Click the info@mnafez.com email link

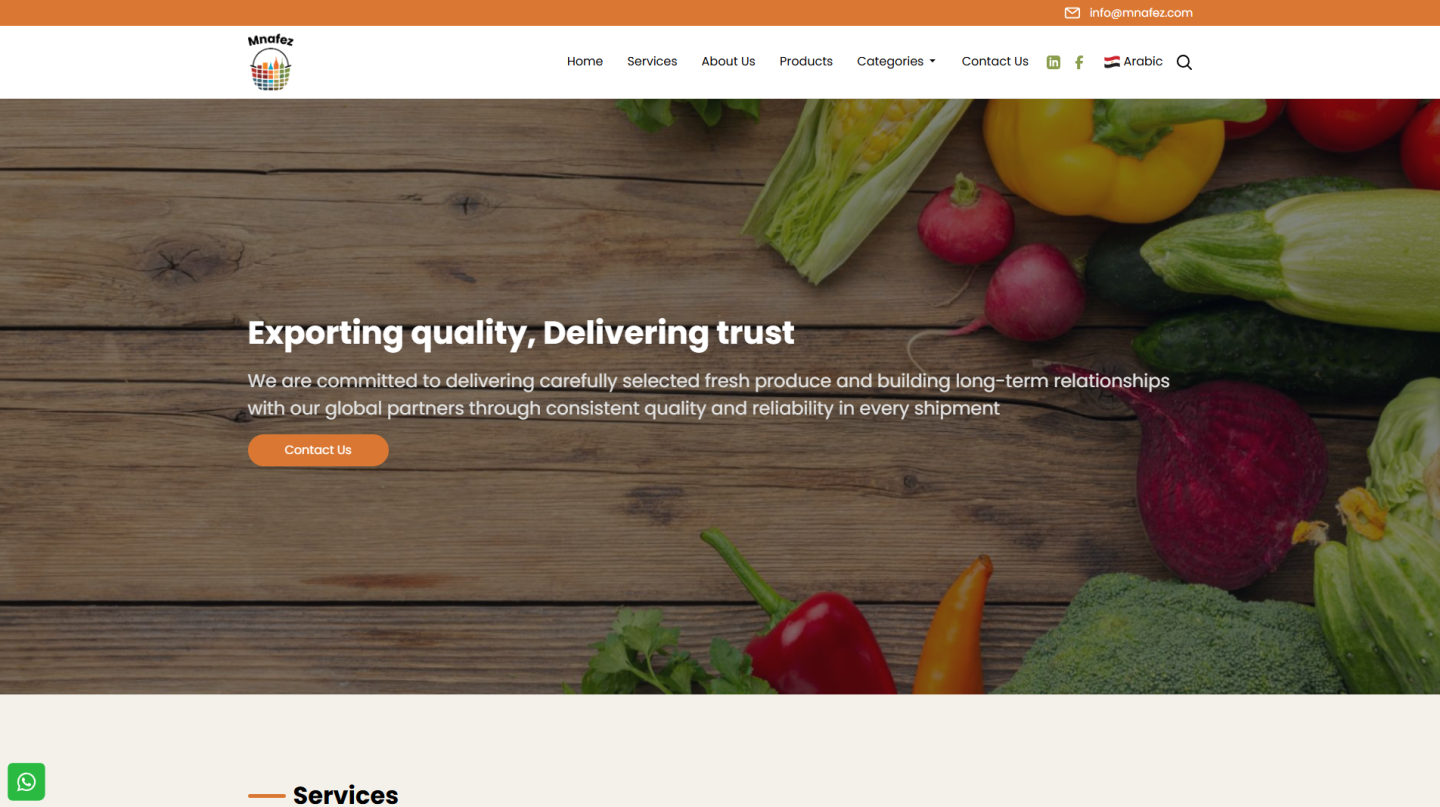pyautogui.click(x=1141, y=13)
